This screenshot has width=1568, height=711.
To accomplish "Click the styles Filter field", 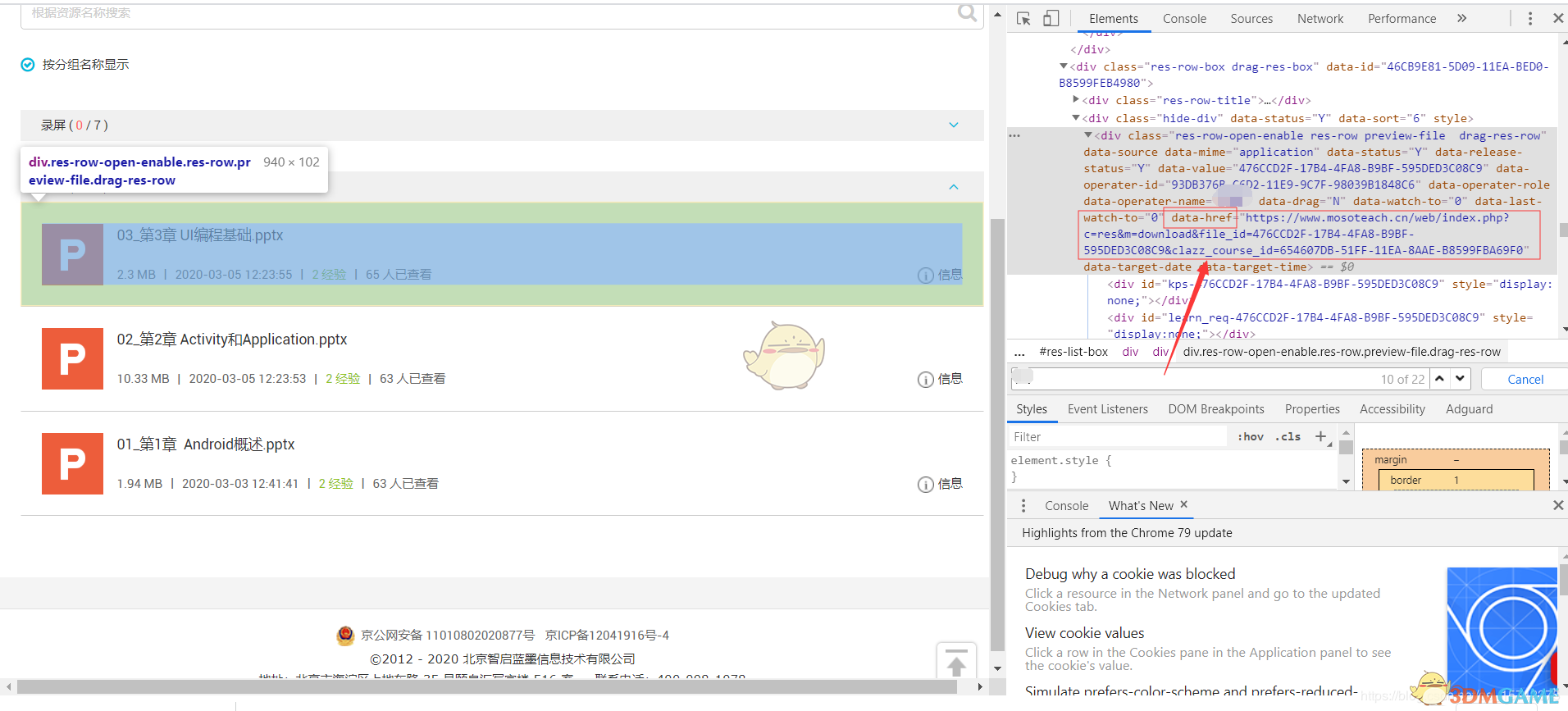I will tap(1118, 437).
